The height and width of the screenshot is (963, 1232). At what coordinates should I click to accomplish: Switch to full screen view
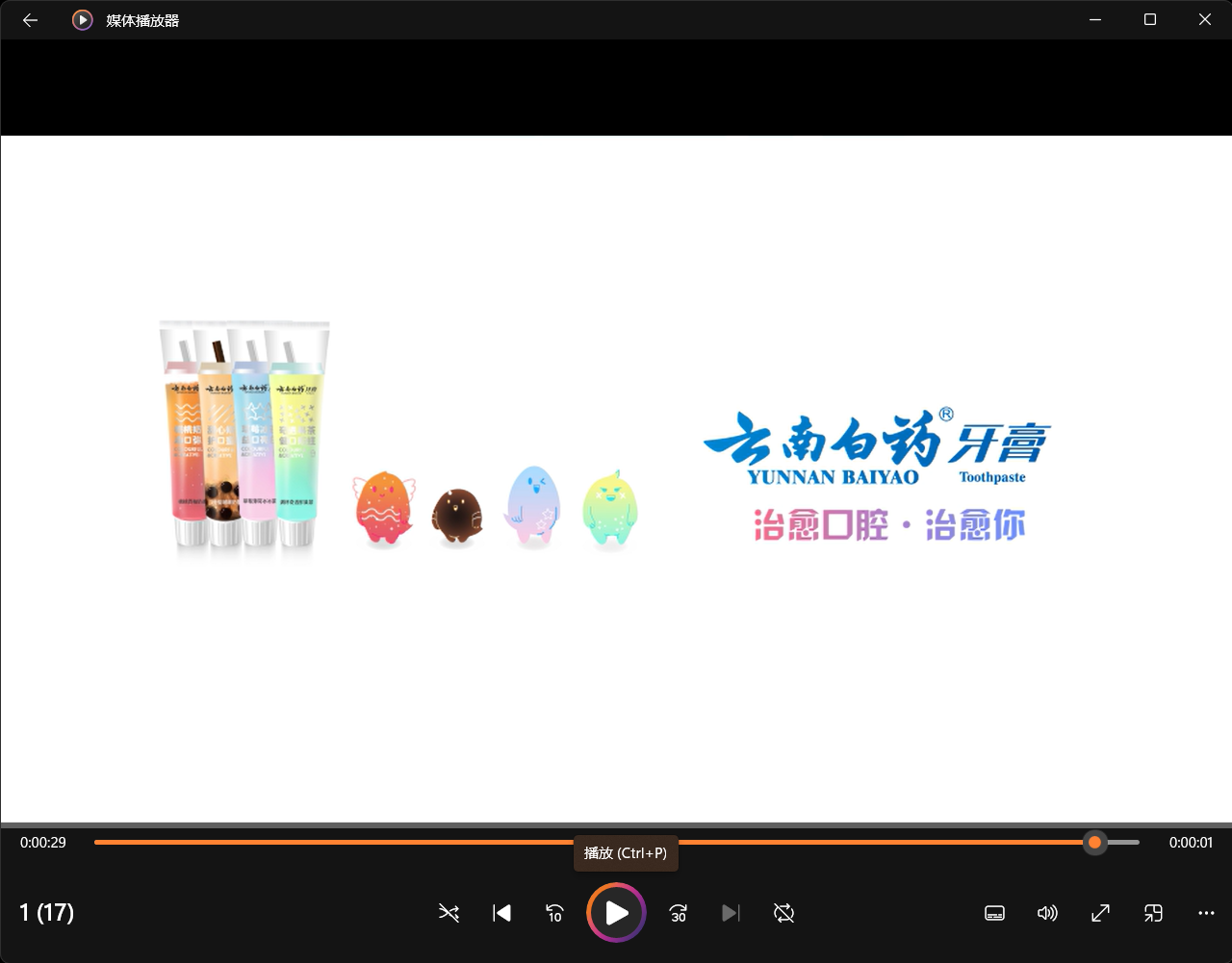(x=1100, y=913)
